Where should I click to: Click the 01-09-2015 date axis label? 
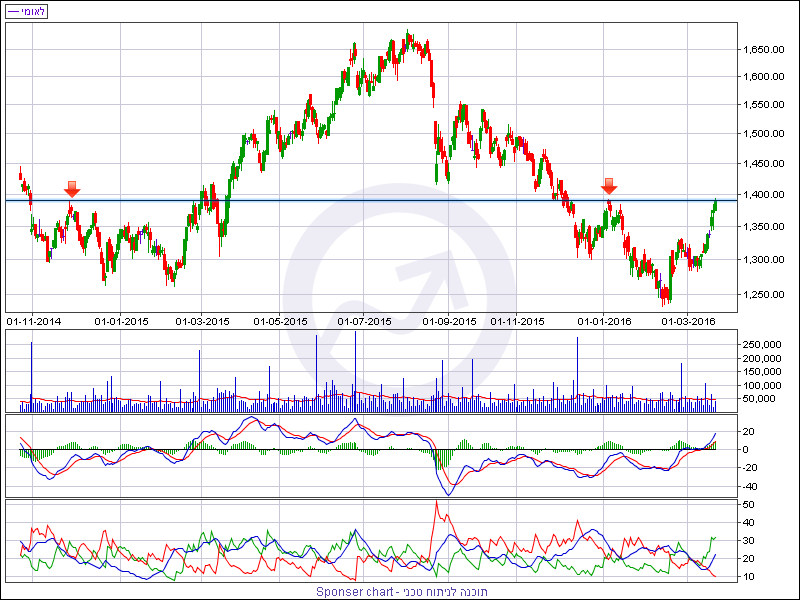[x=446, y=321]
